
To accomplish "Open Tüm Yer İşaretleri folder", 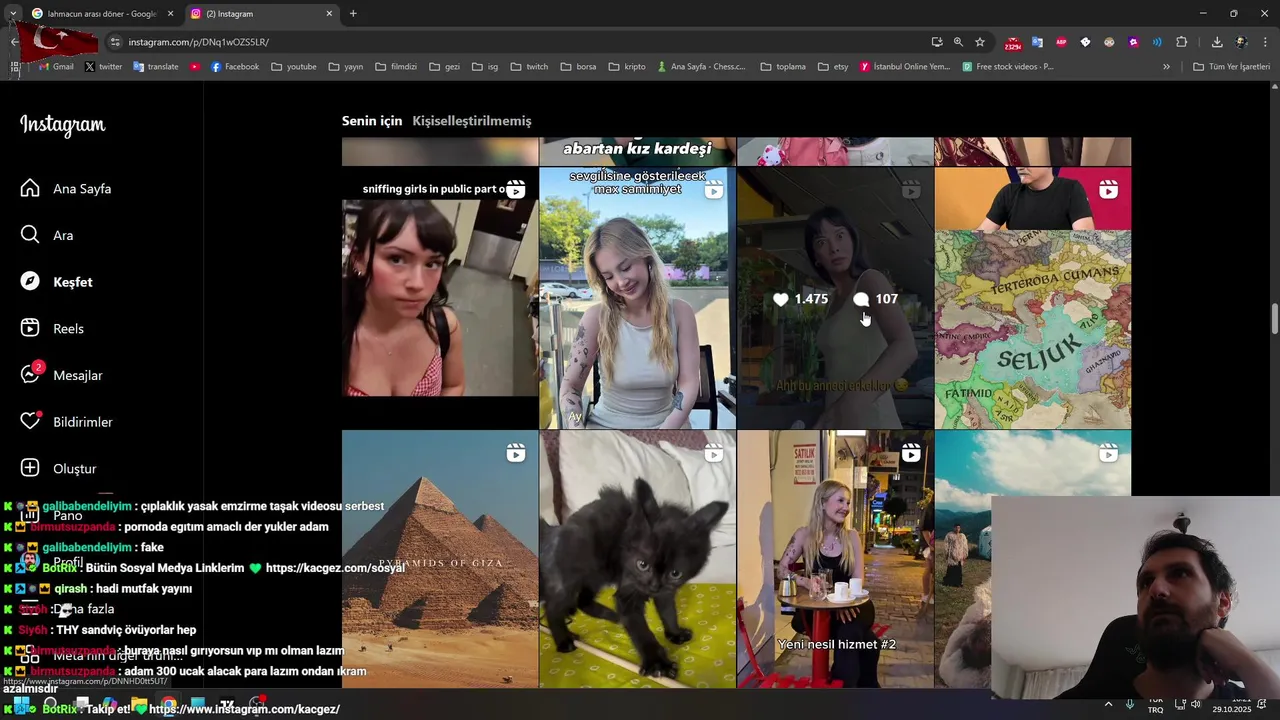I will click(x=1232, y=67).
